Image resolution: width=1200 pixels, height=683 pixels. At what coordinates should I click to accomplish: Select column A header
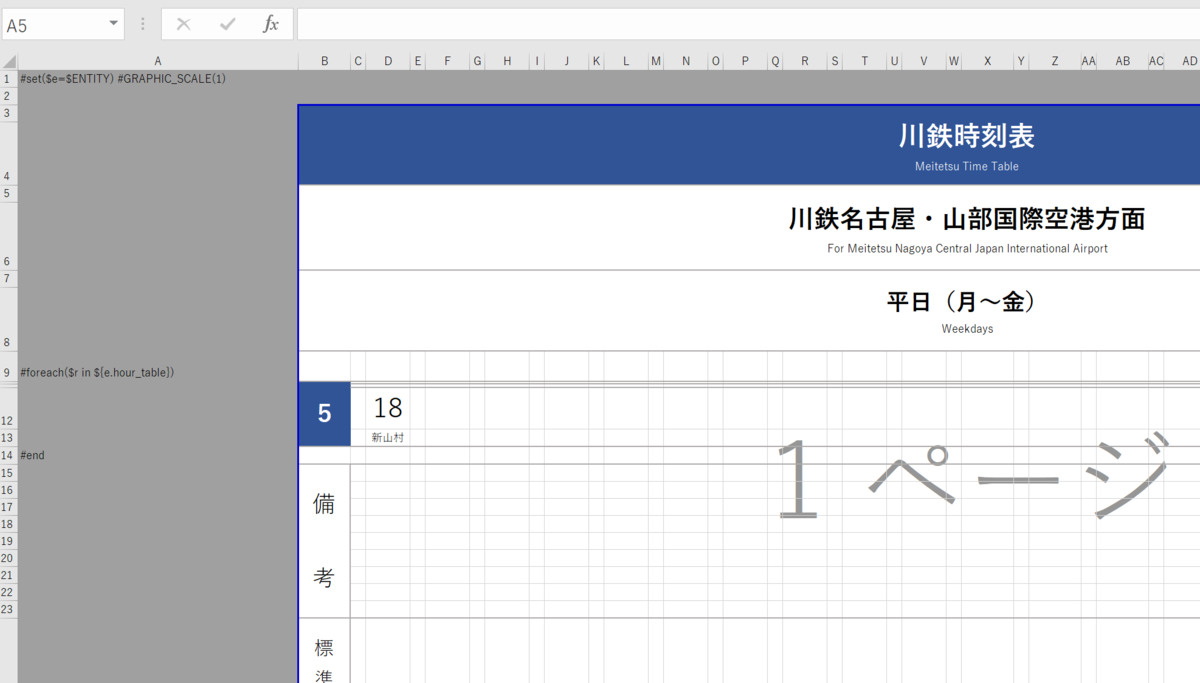[158, 61]
